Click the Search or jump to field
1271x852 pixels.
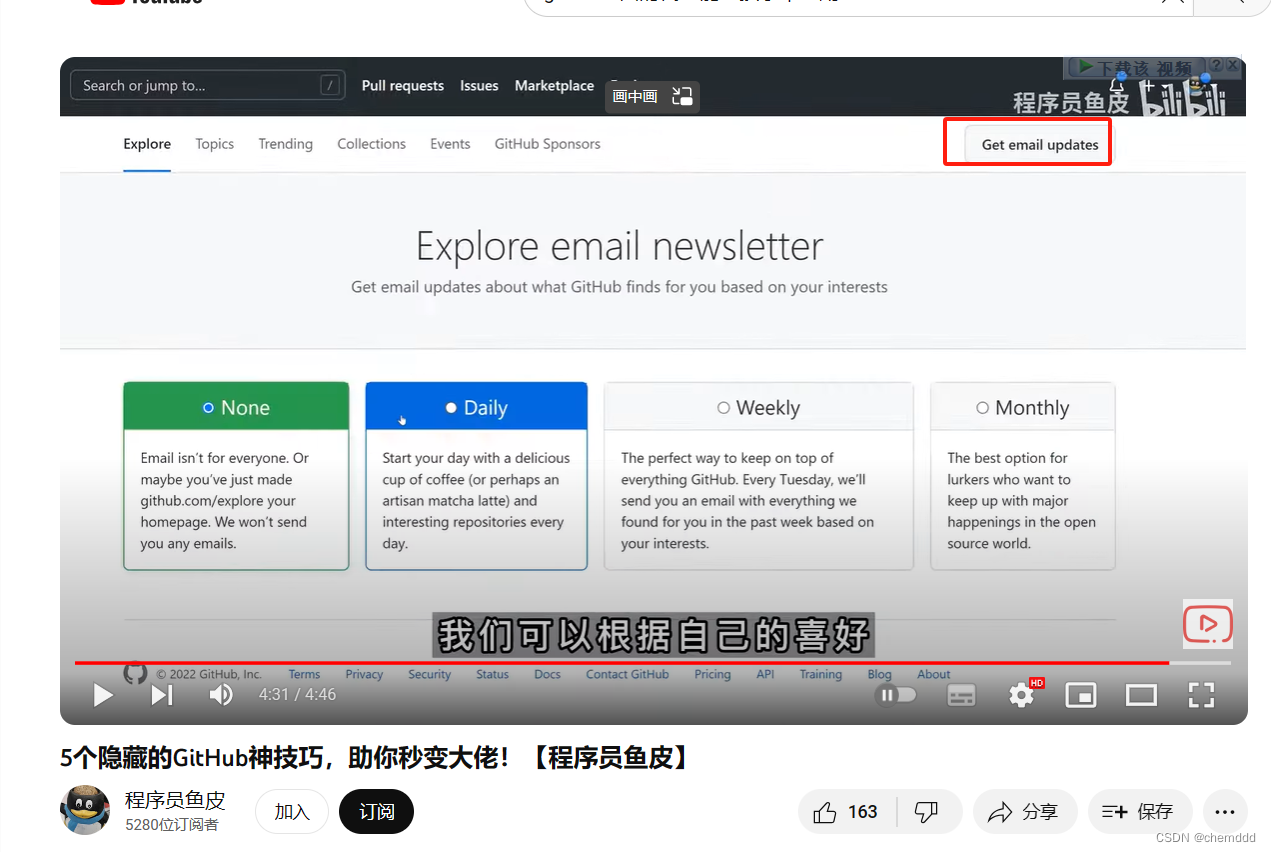point(208,86)
